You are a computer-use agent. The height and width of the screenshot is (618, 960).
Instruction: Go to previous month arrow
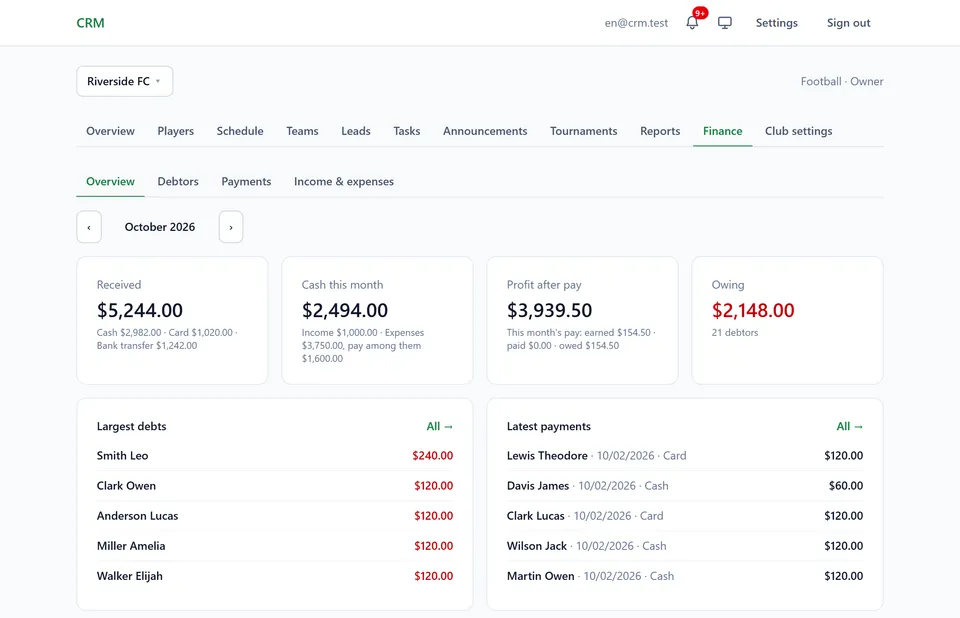coord(89,227)
